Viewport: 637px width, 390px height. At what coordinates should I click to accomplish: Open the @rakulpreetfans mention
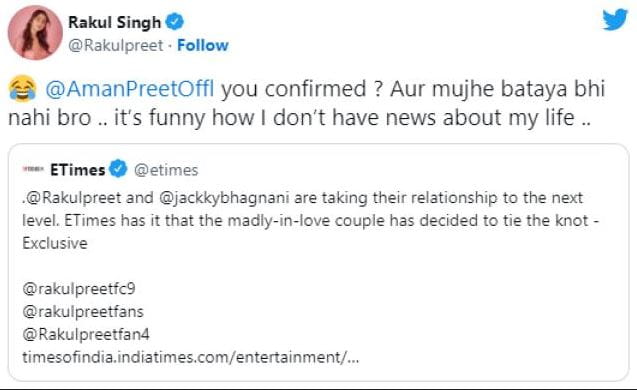click(x=83, y=312)
